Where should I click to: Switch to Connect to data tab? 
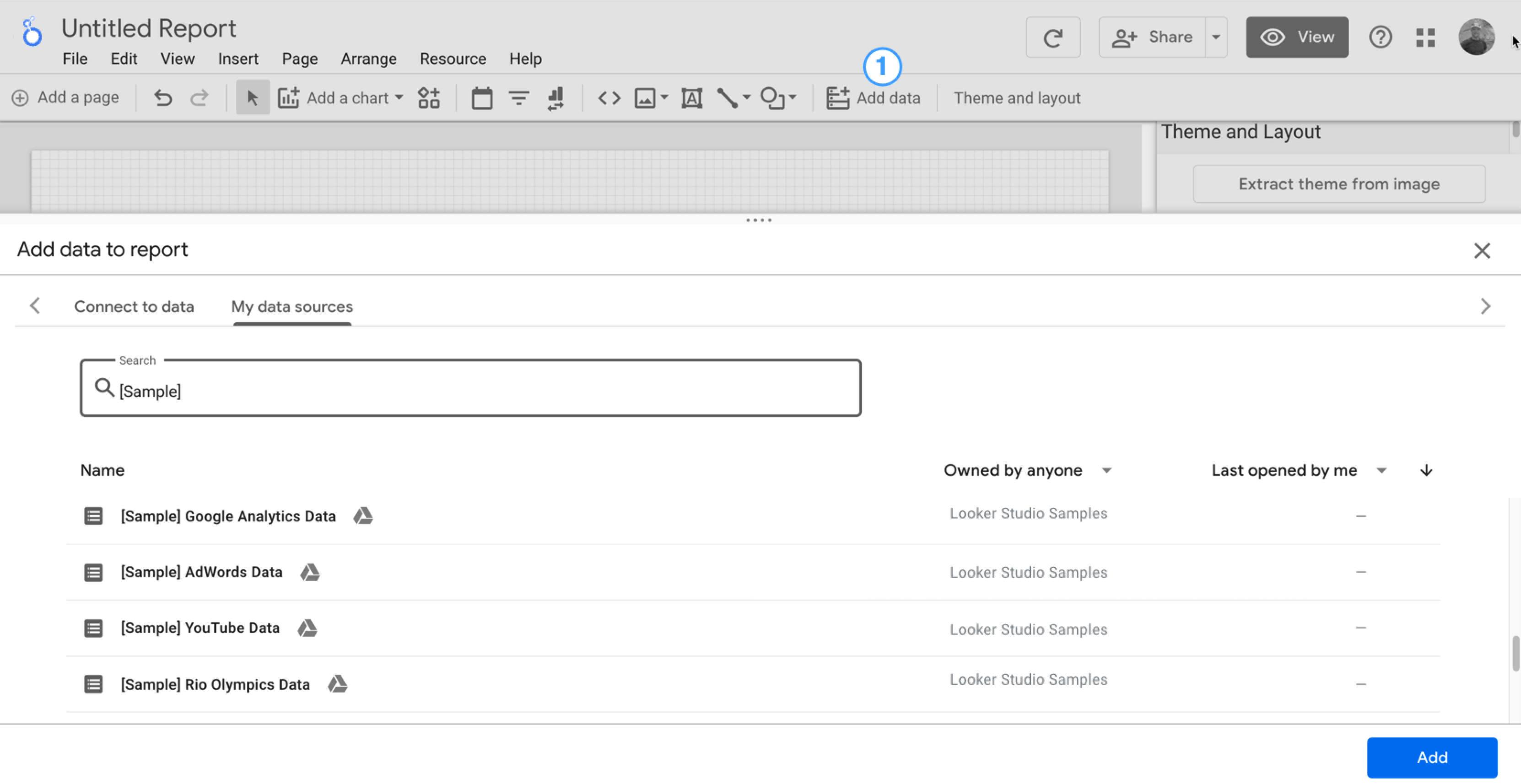pyautogui.click(x=134, y=307)
